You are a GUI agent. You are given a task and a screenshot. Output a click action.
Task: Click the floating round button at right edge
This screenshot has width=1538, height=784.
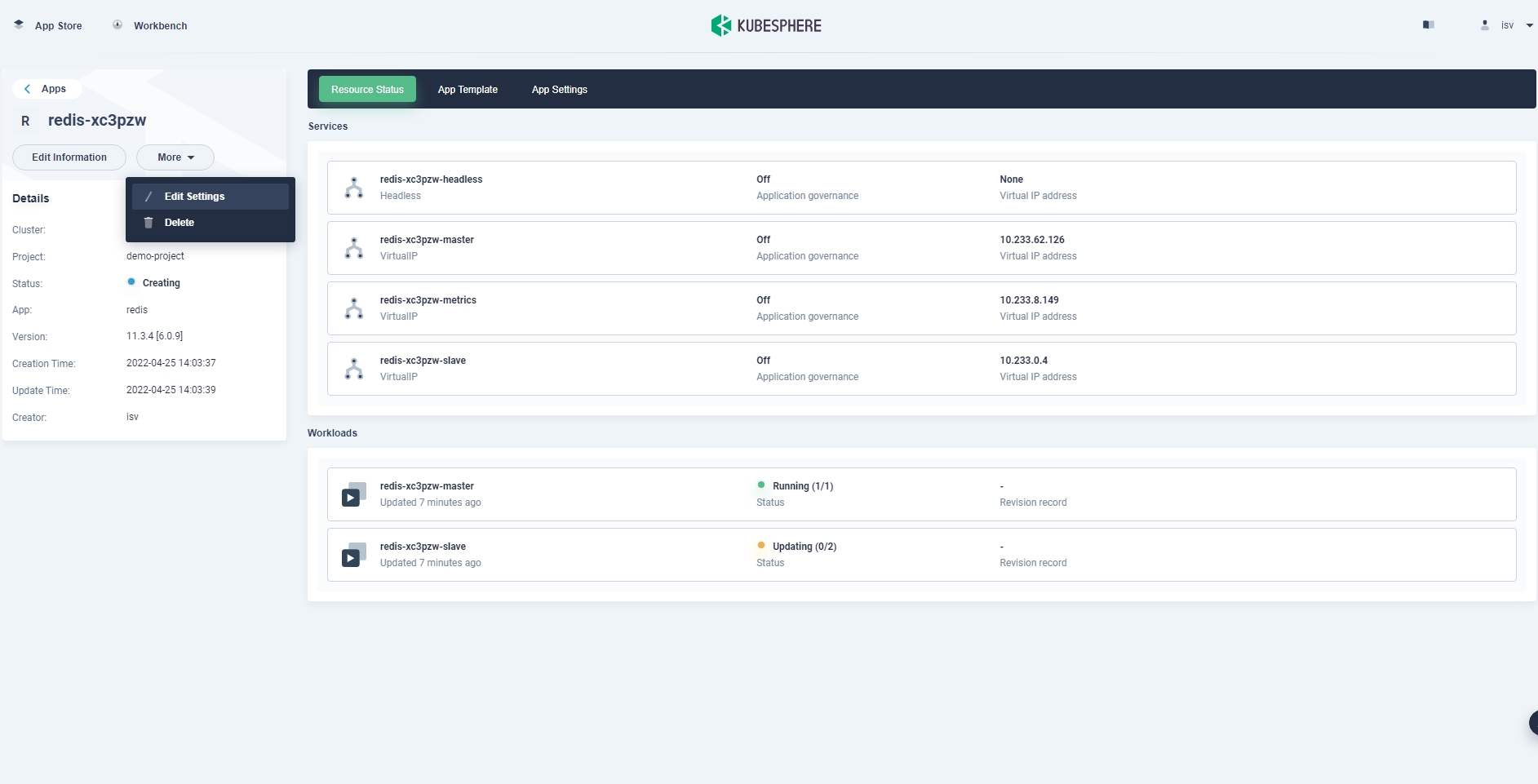point(1532,723)
